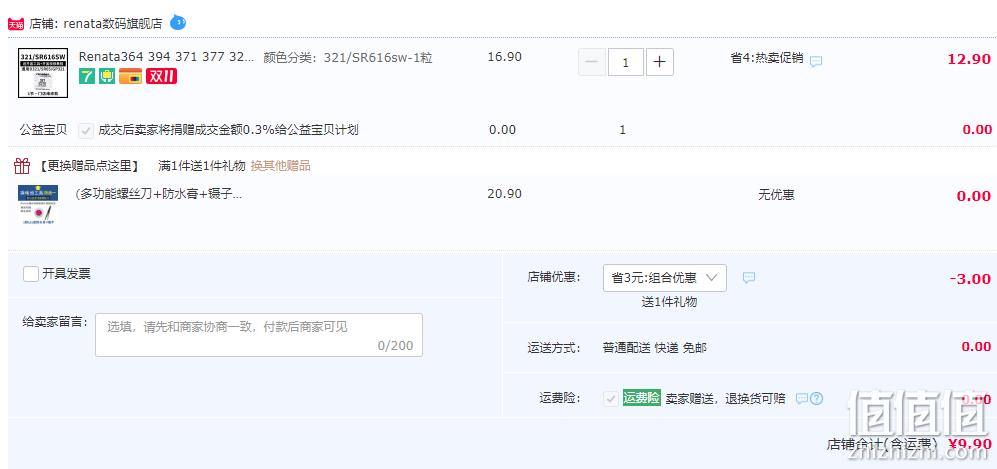
Task: Toggle the 运费险 shipping insurance checkbox
Action: (611, 398)
